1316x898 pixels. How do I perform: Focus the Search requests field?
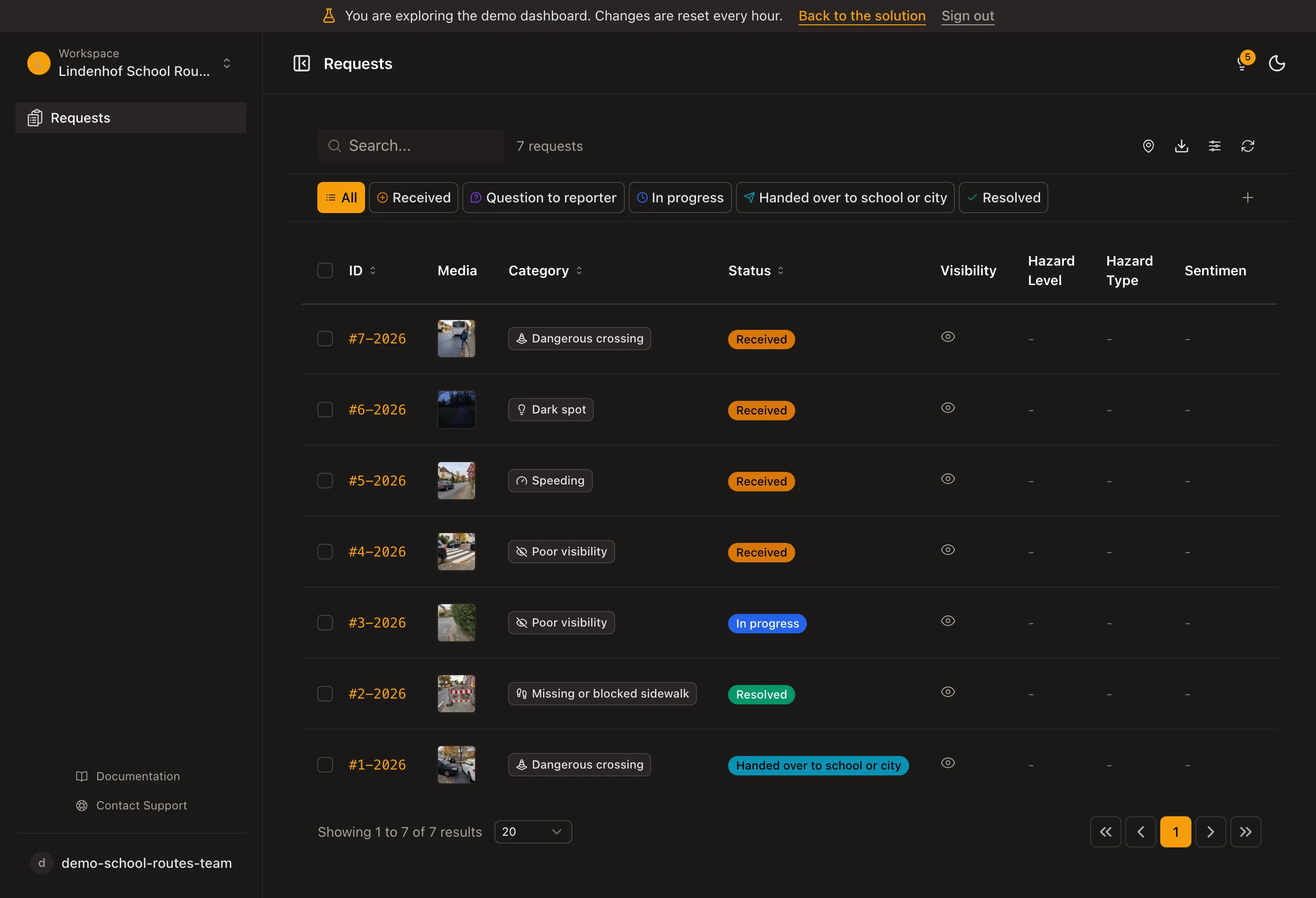(x=411, y=146)
